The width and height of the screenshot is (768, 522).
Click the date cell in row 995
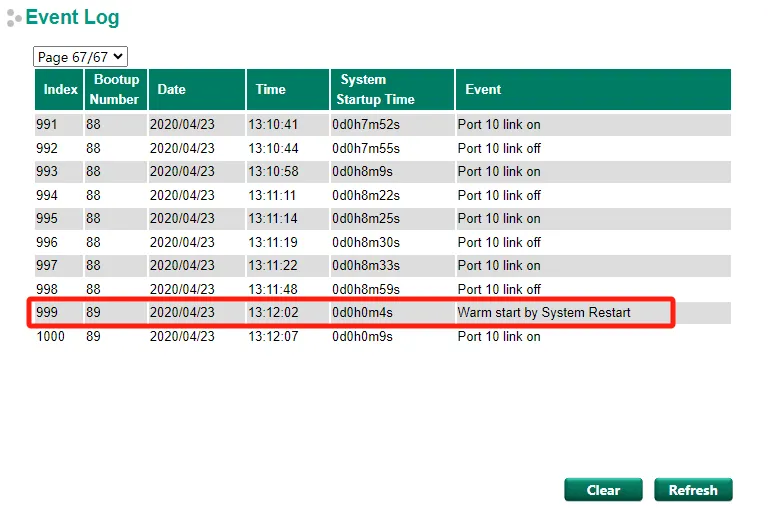tap(182, 218)
